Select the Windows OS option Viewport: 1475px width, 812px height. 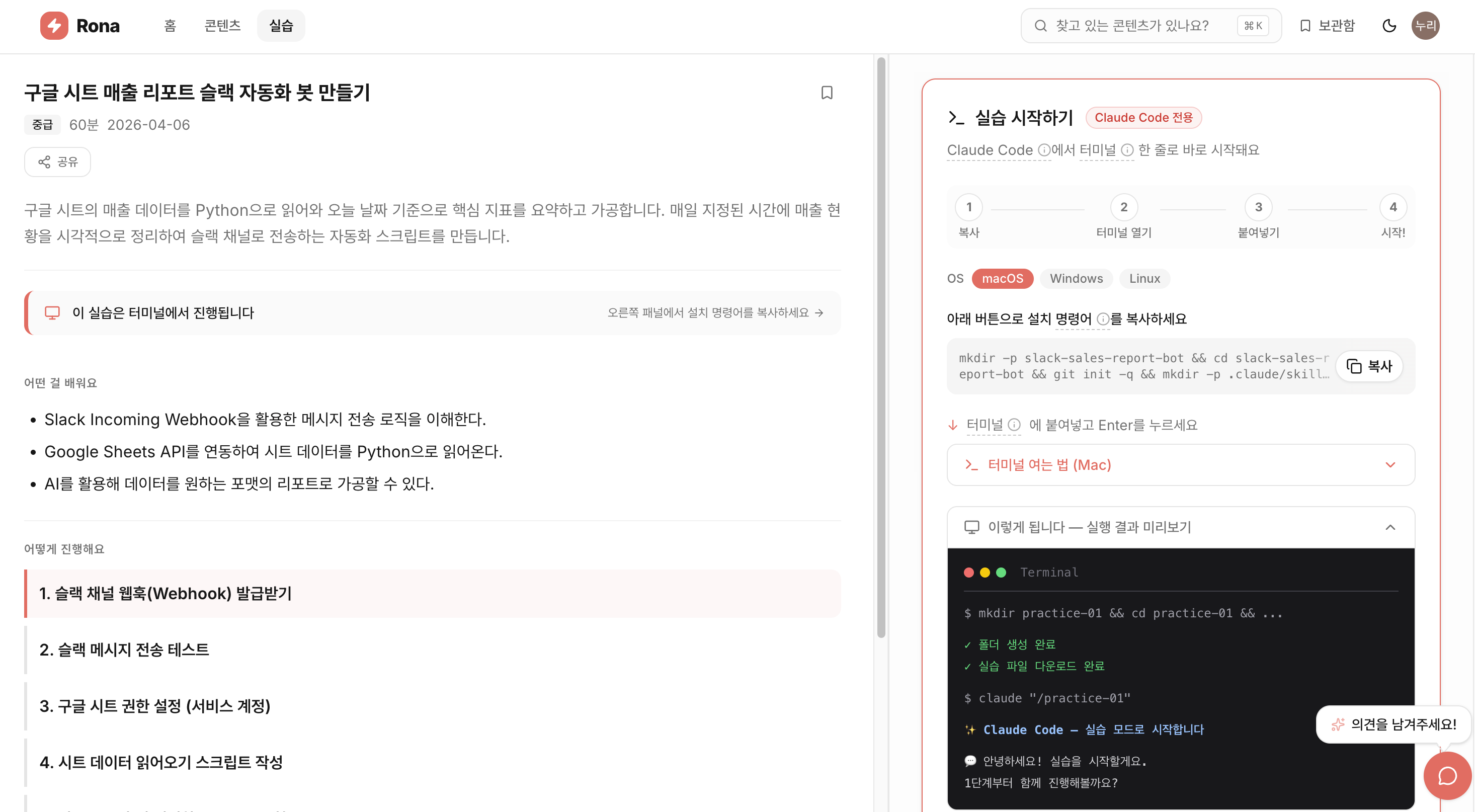point(1076,279)
